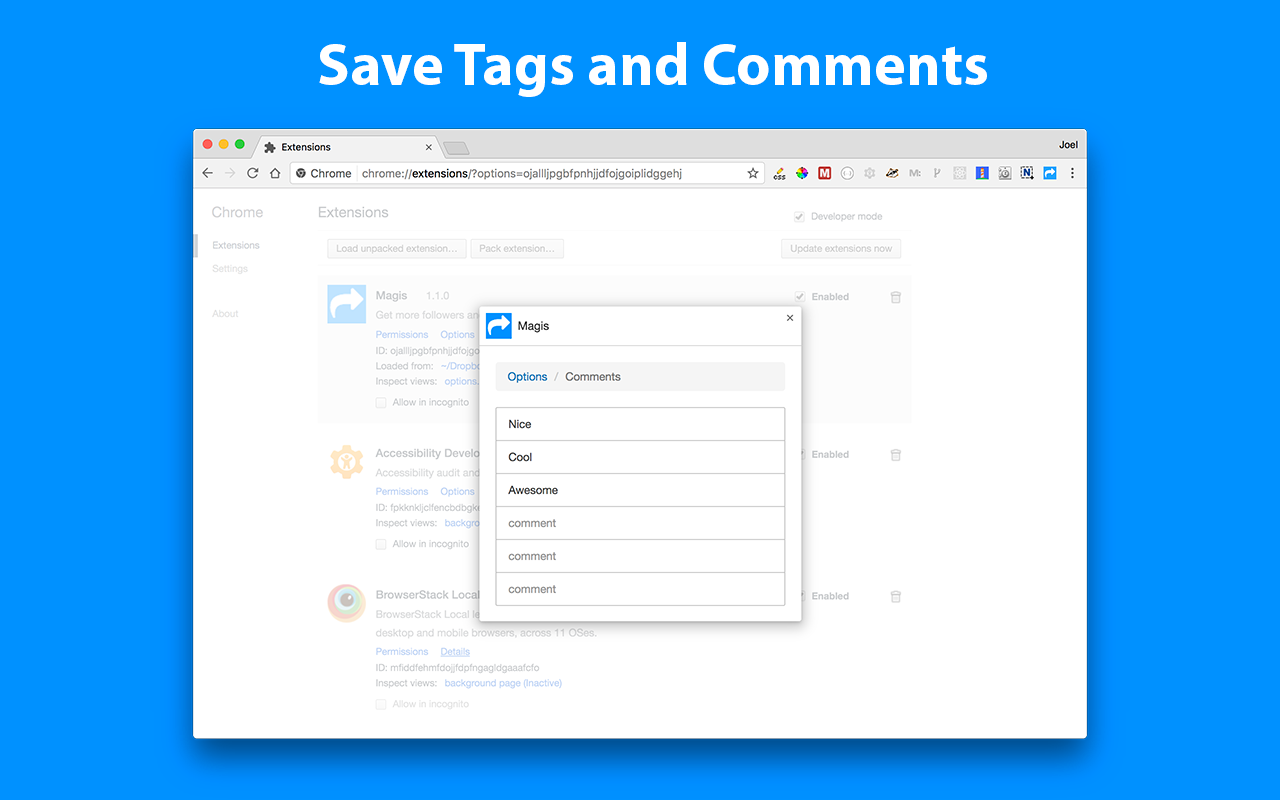Click the red M extension icon

tap(824, 173)
